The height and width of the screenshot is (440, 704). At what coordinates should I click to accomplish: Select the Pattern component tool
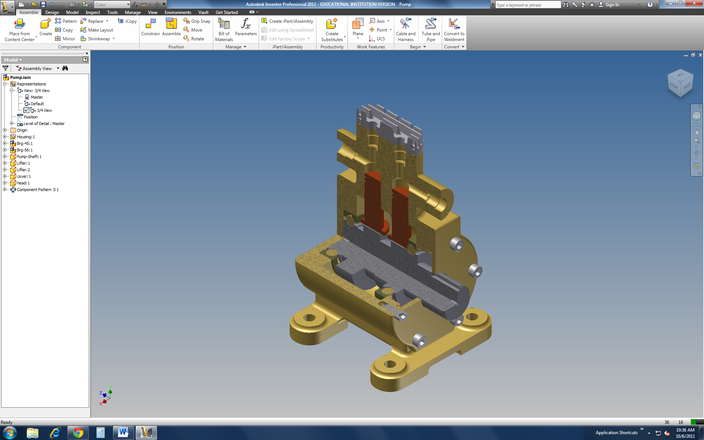tap(66, 21)
